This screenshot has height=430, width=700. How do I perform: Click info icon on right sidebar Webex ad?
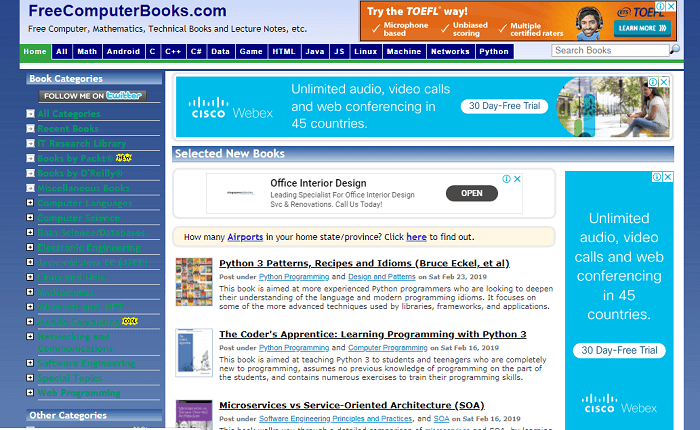pyautogui.click(x=657, y=177)
